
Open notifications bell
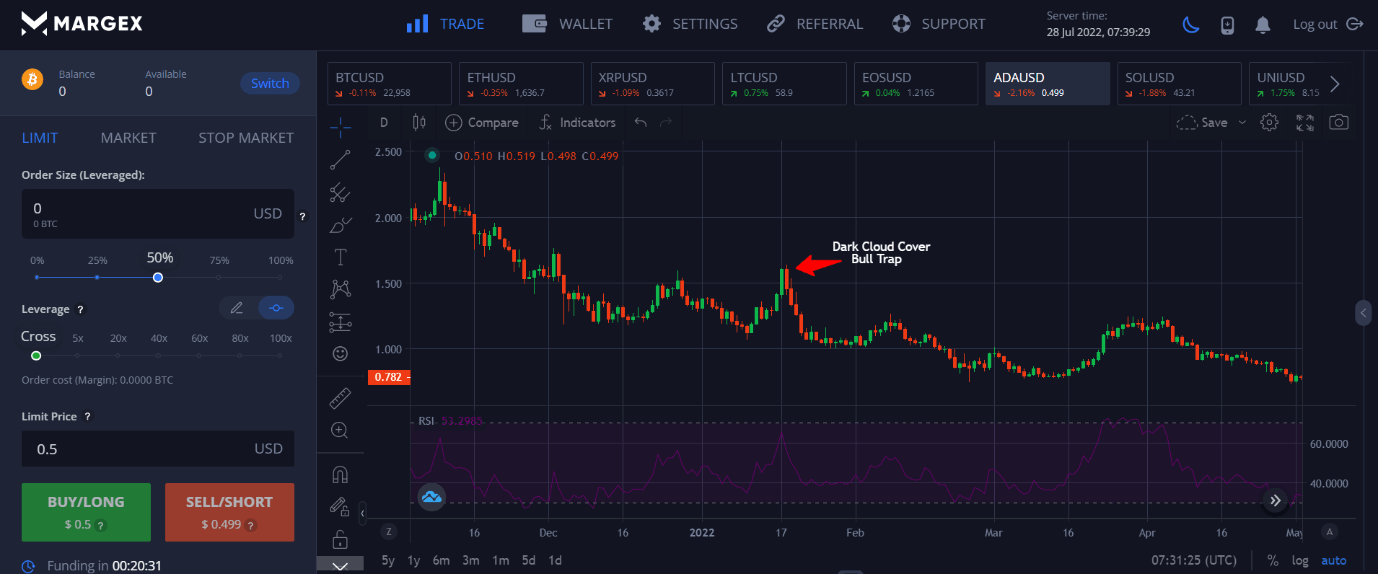tap(1263, 24)
